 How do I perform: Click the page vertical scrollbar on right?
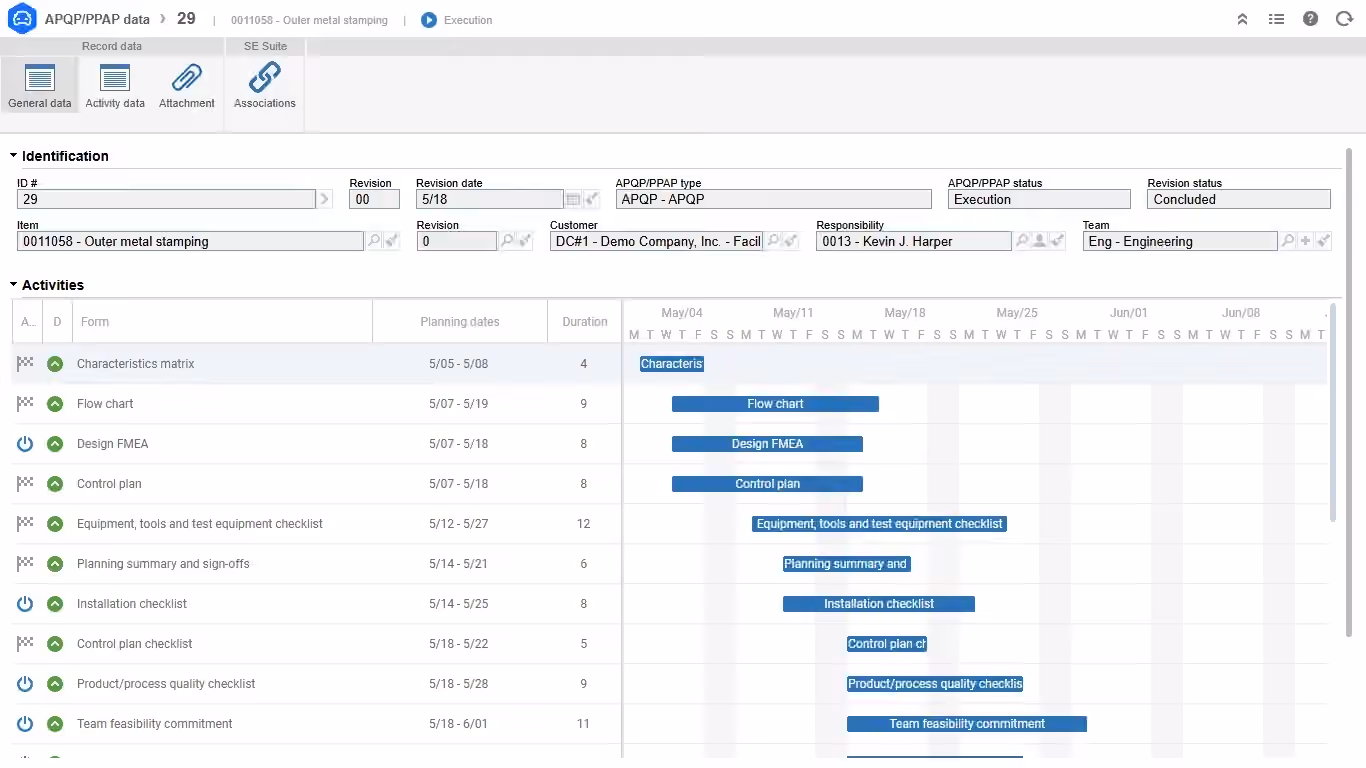pyautogui.click(x=1349, y=390)
